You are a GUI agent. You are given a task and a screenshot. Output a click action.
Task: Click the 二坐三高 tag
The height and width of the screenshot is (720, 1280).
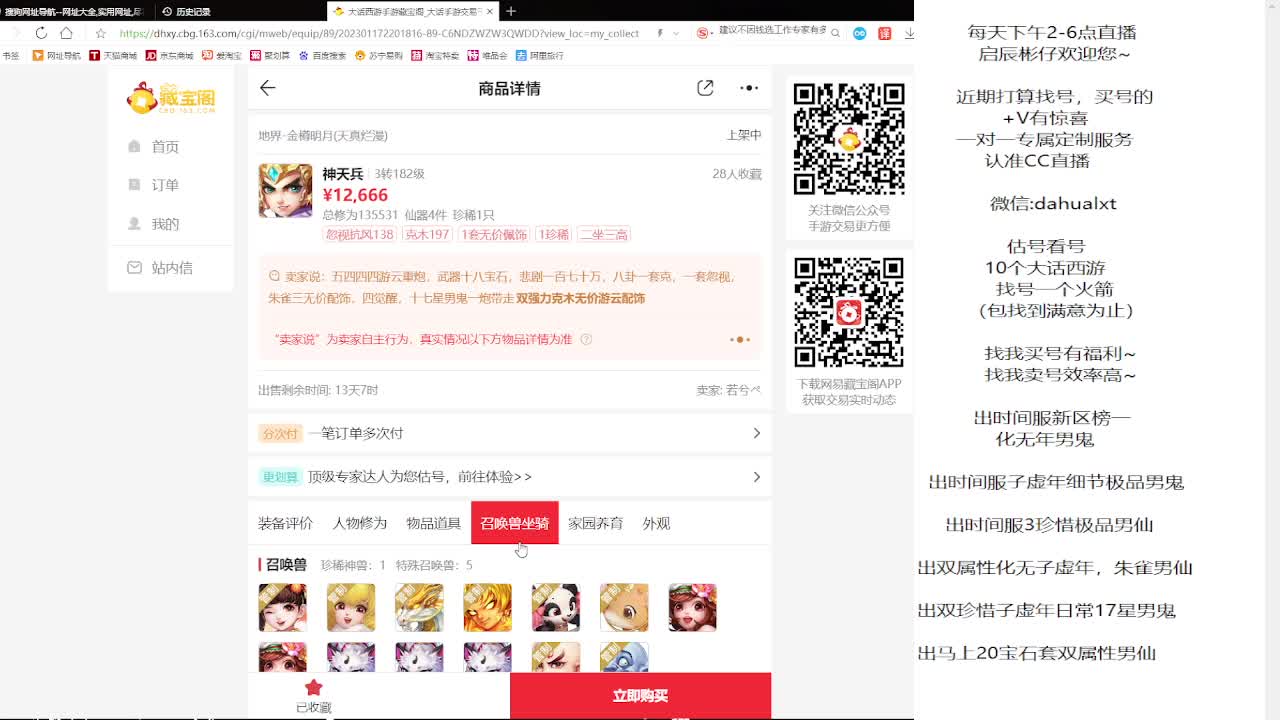tap(604, 235)
